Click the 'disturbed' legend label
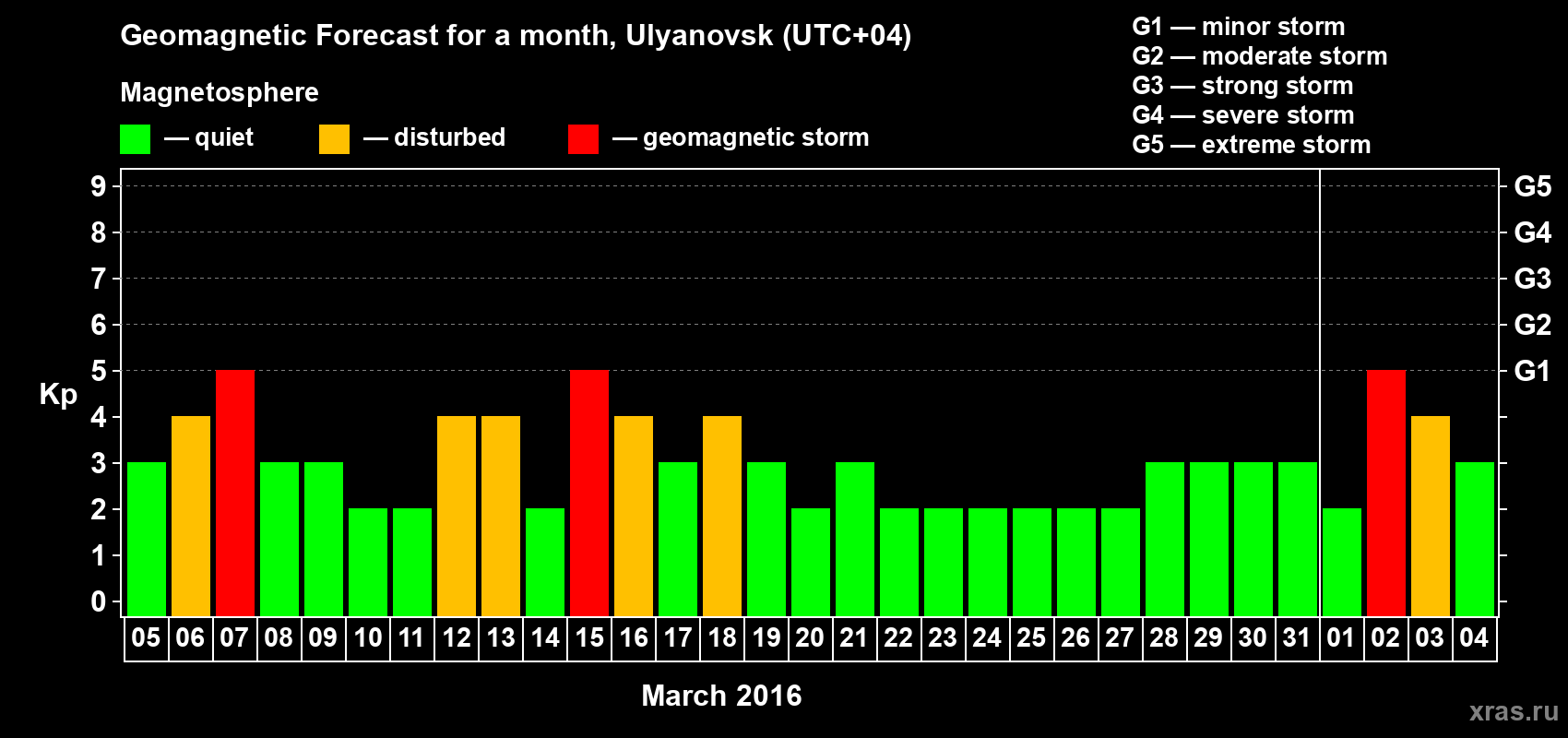 coord(449,137)
